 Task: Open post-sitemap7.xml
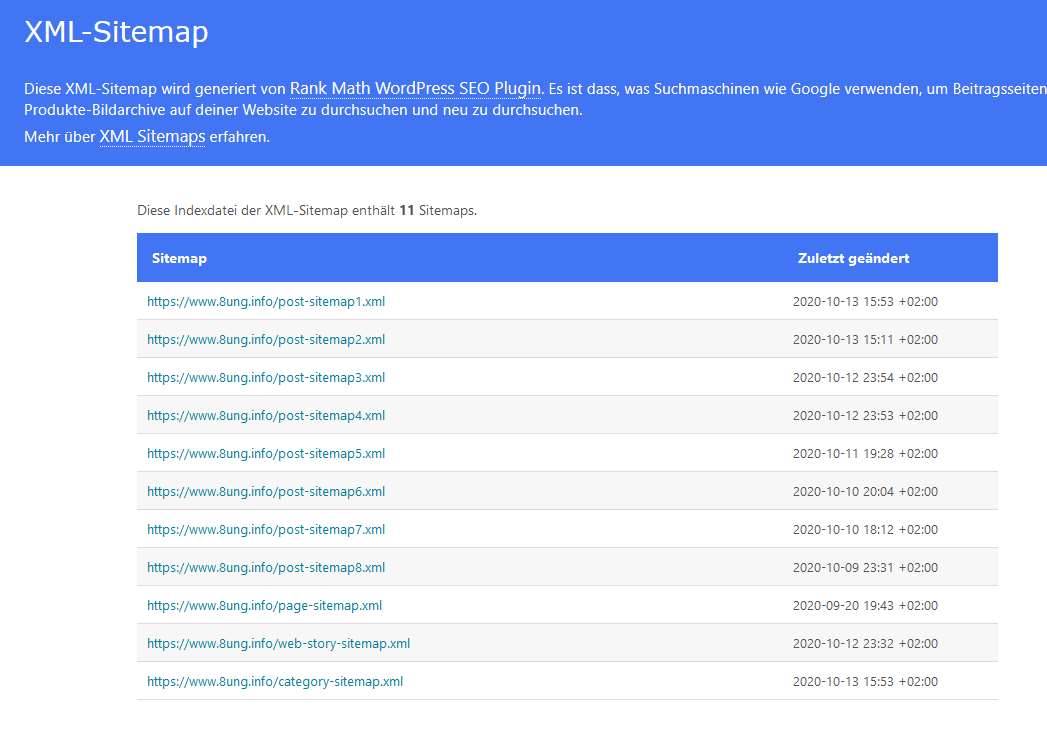[266, 529]
